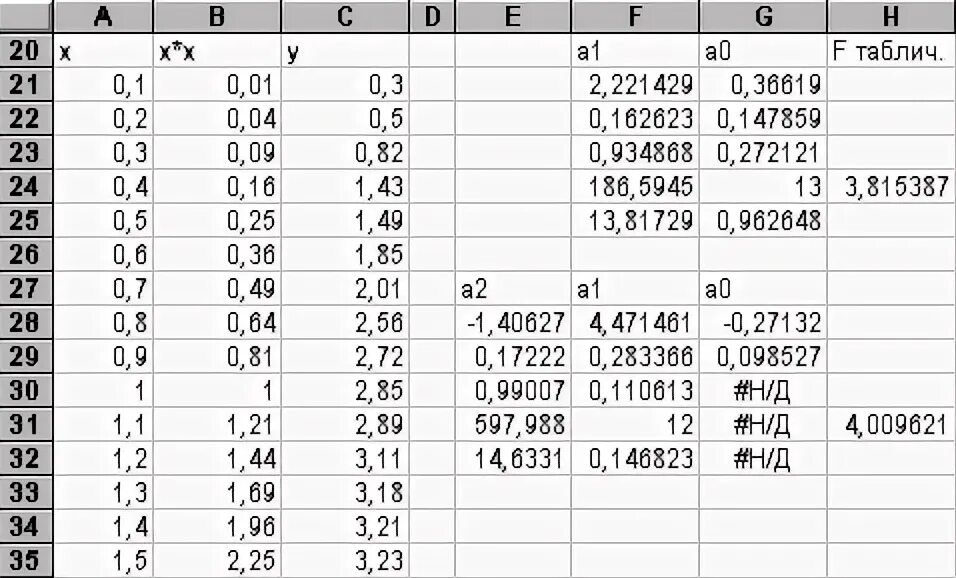Screen dimensions: 956x578
Task: Select cell with value 186,5945
Action: [635, 187]
